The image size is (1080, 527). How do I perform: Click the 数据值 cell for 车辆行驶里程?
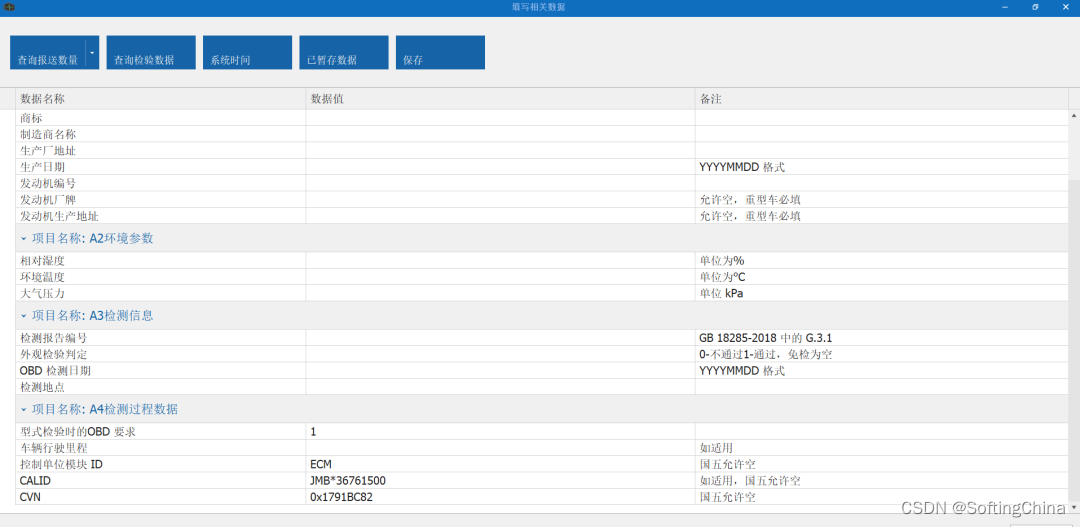point(500,448)
